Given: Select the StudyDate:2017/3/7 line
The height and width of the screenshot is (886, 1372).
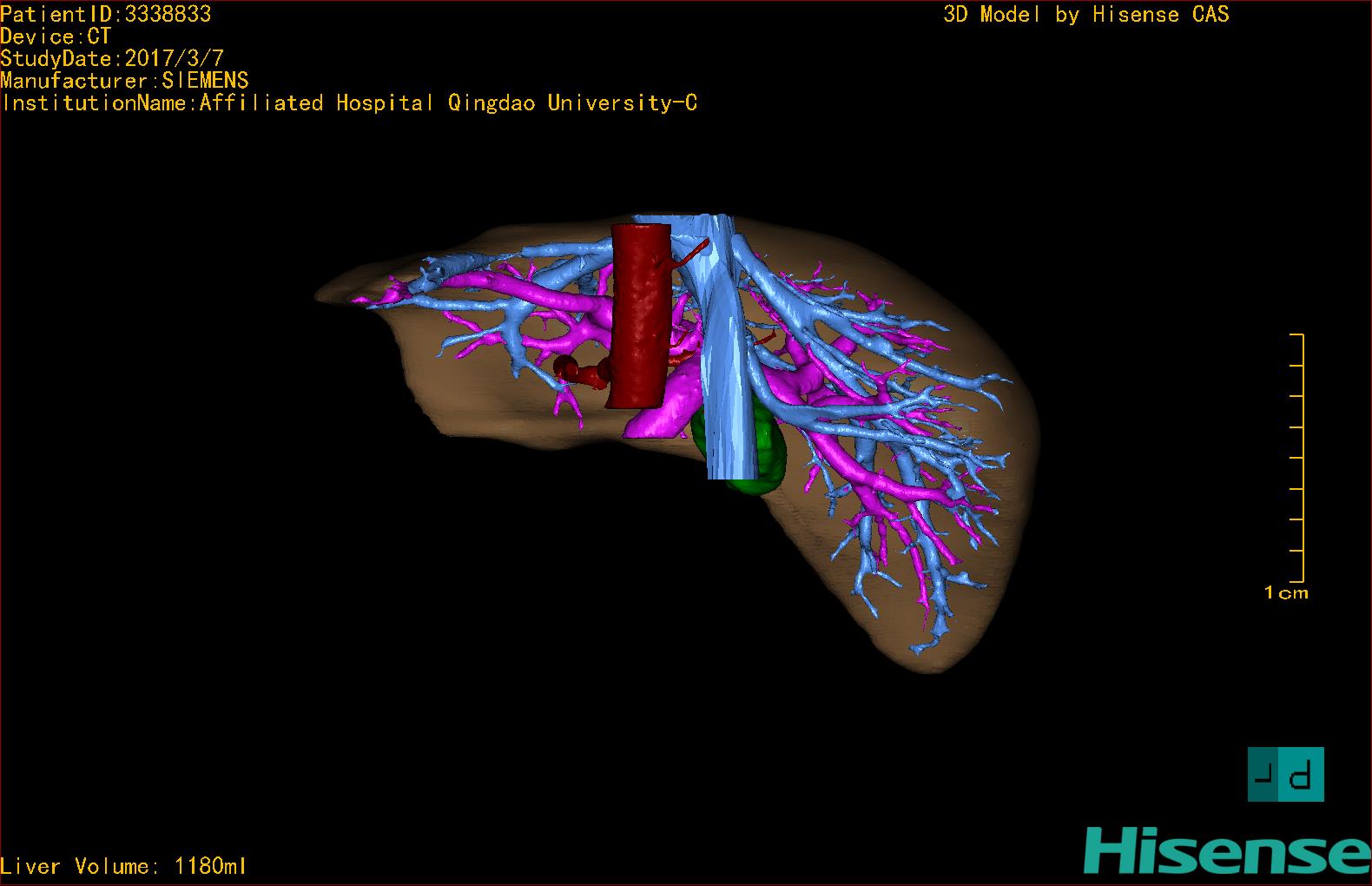Looking at the screenshot, I should [112, 59].
